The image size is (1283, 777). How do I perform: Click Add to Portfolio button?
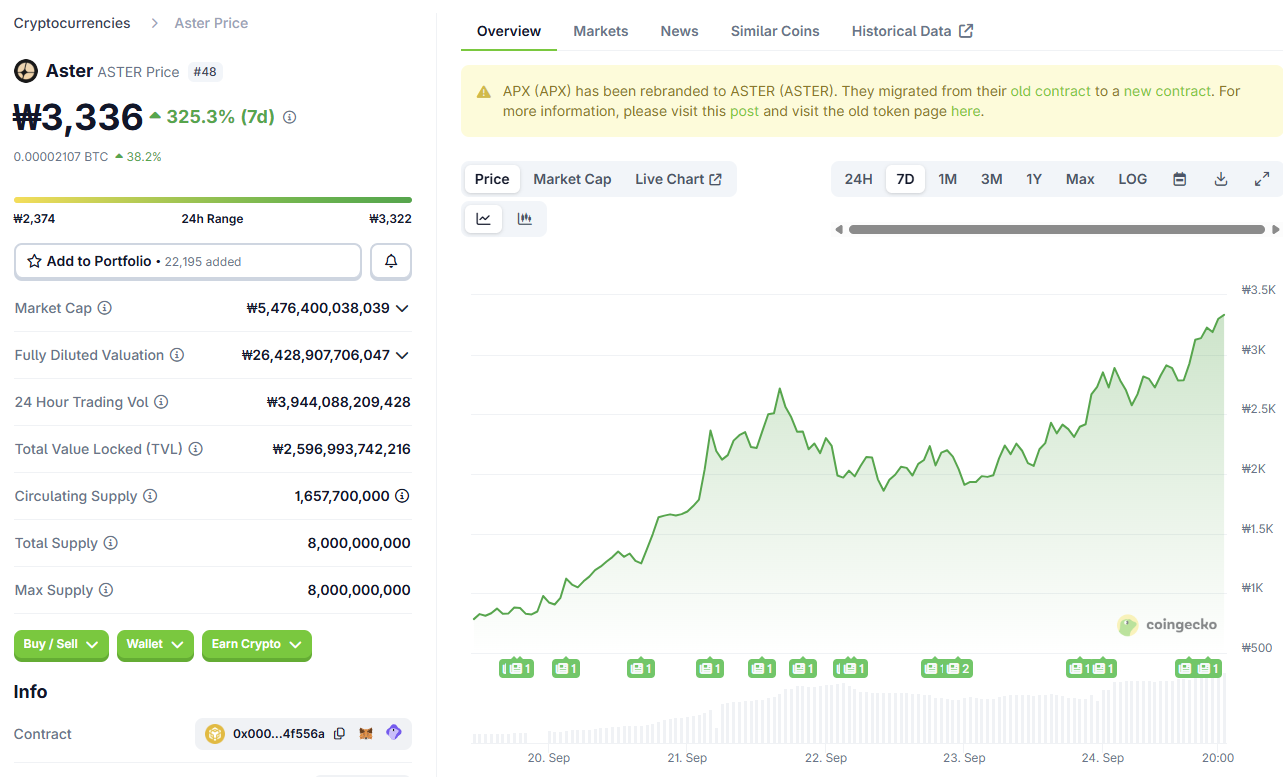click(x=188, y=261)
